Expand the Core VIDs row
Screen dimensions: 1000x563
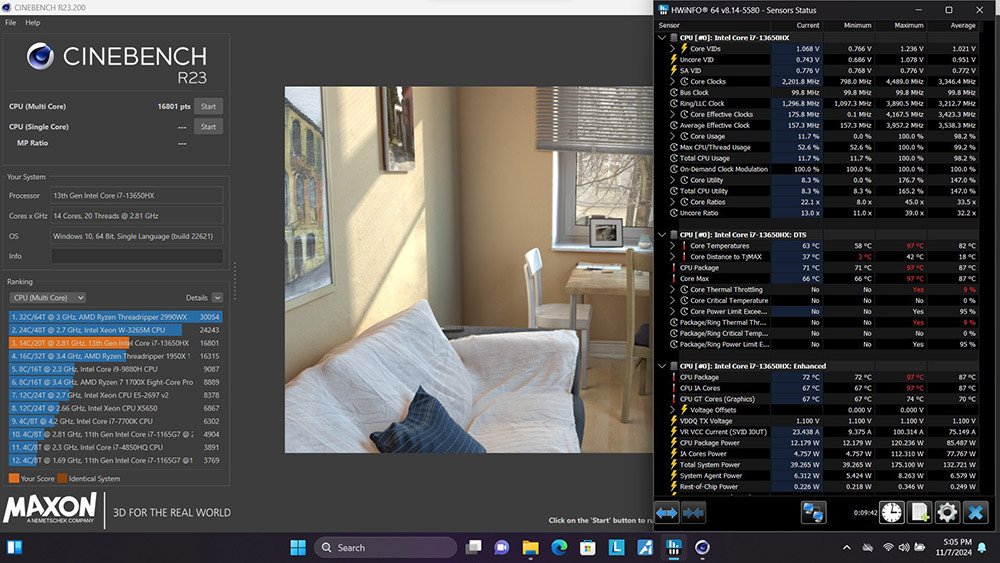(x=672, y=48)
